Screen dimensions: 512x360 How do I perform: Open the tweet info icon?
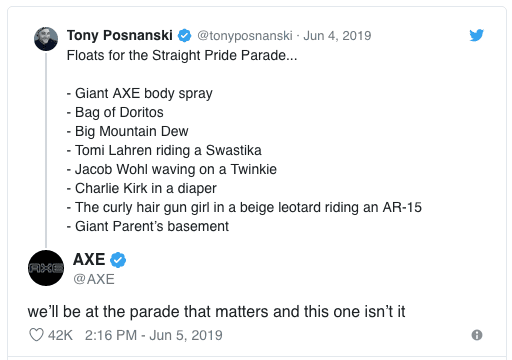[x=477, y=335]
